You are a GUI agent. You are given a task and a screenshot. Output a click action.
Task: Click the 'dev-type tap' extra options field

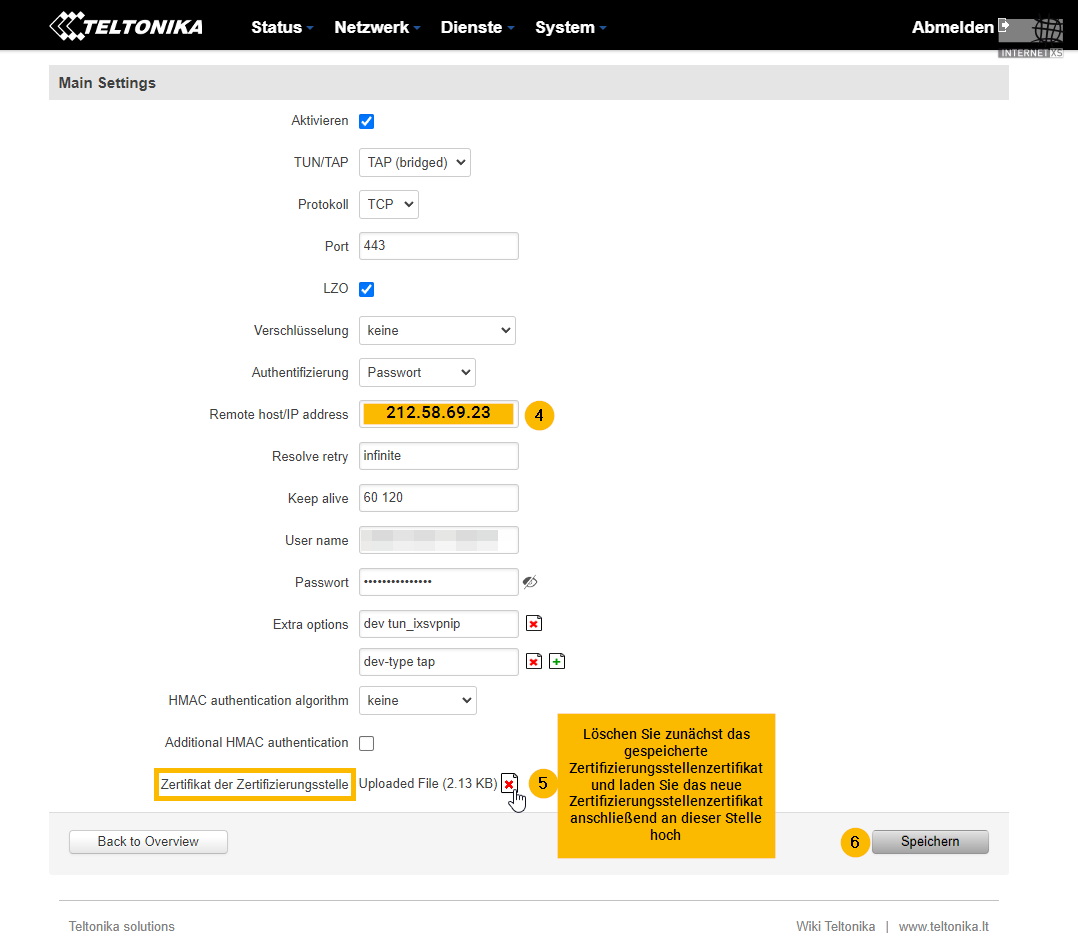point(439,661)
